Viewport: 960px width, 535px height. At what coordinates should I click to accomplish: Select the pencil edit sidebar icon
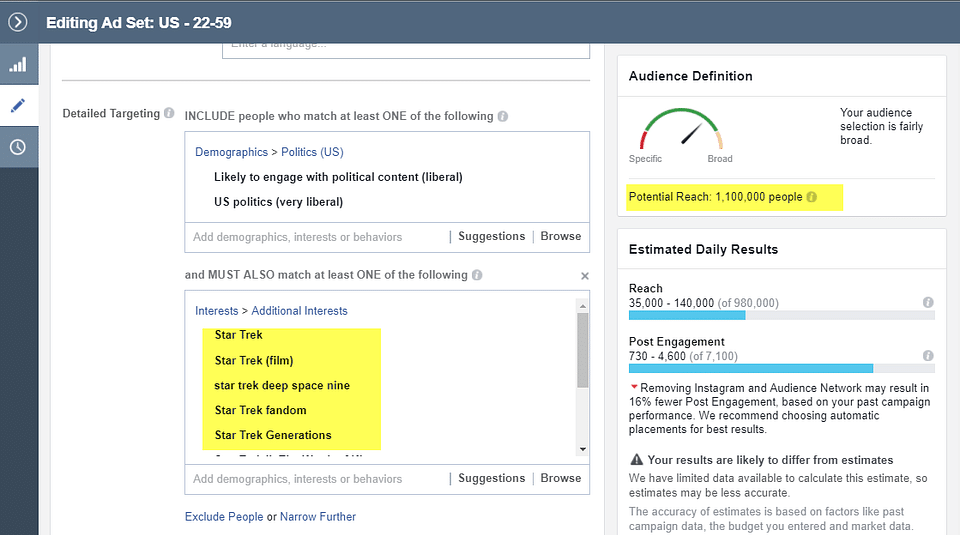(x=18, y=106)
